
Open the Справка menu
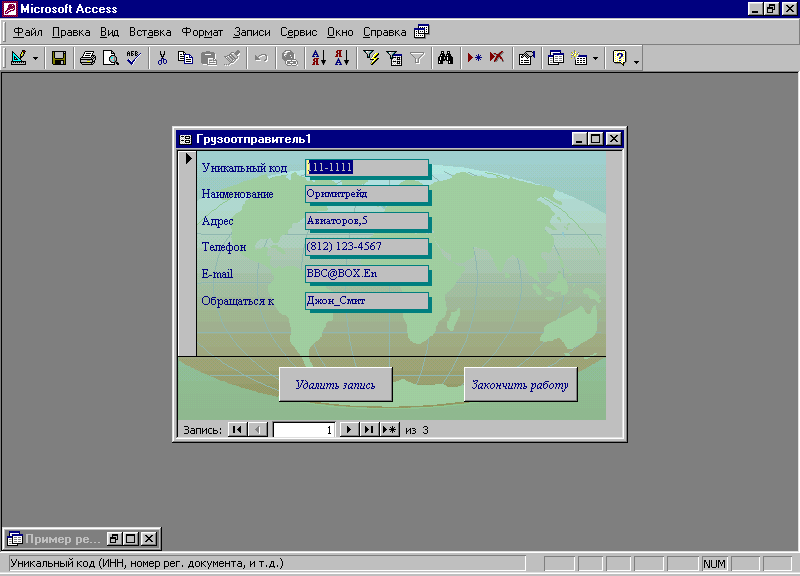[384, 32]
